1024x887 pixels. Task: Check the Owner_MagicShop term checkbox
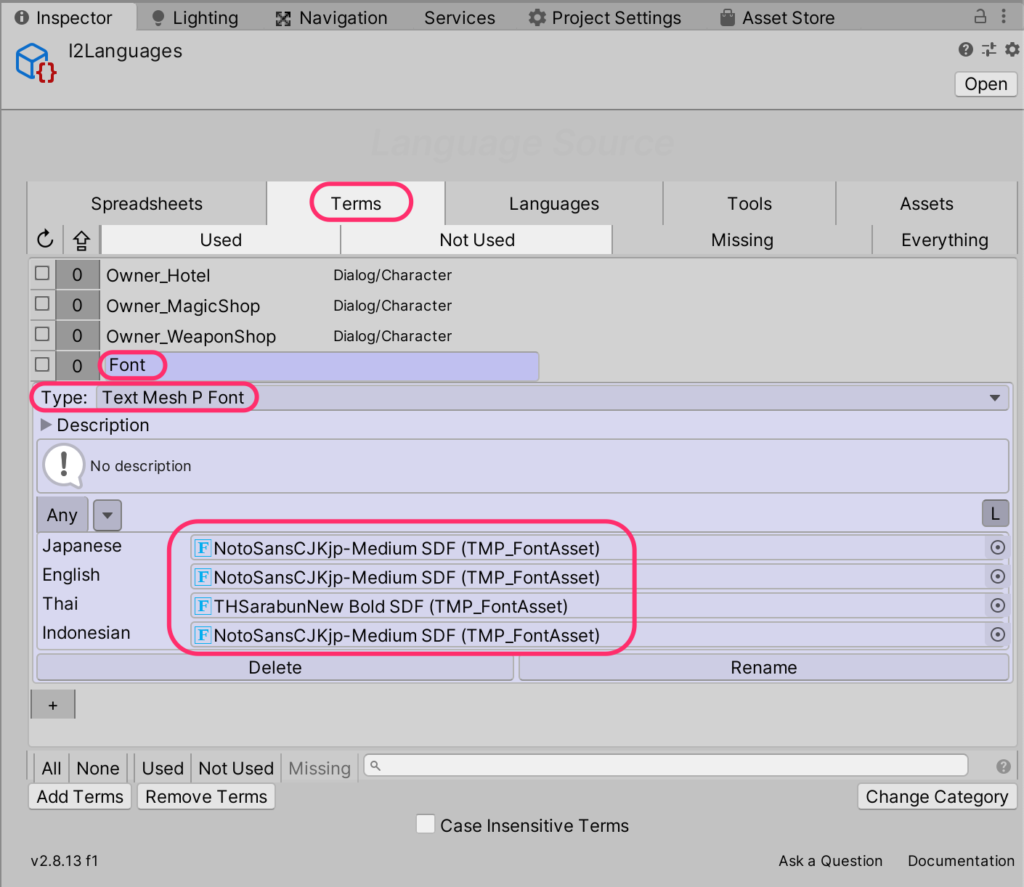point(42,303)
